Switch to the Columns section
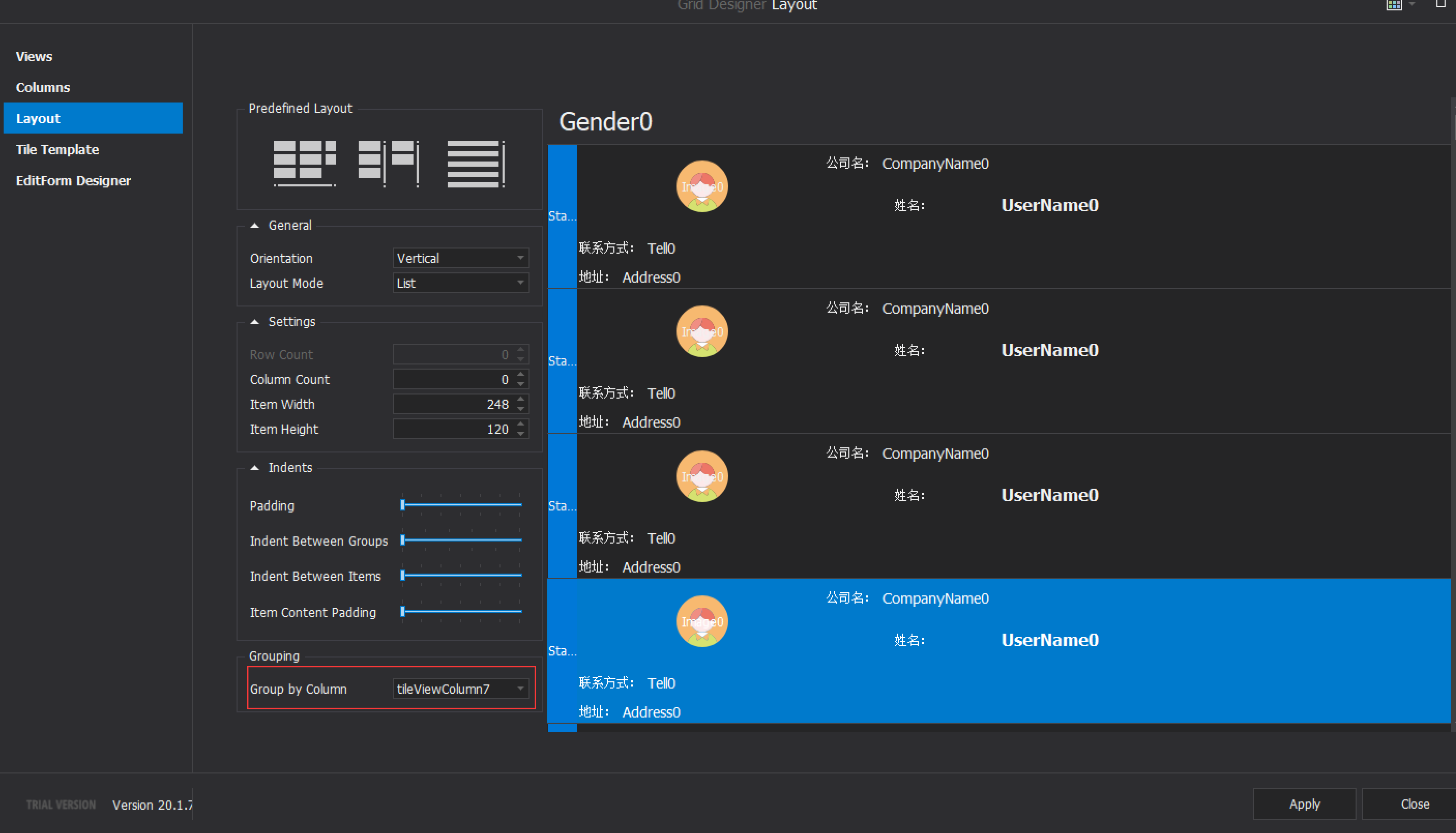 pos(43,87)
